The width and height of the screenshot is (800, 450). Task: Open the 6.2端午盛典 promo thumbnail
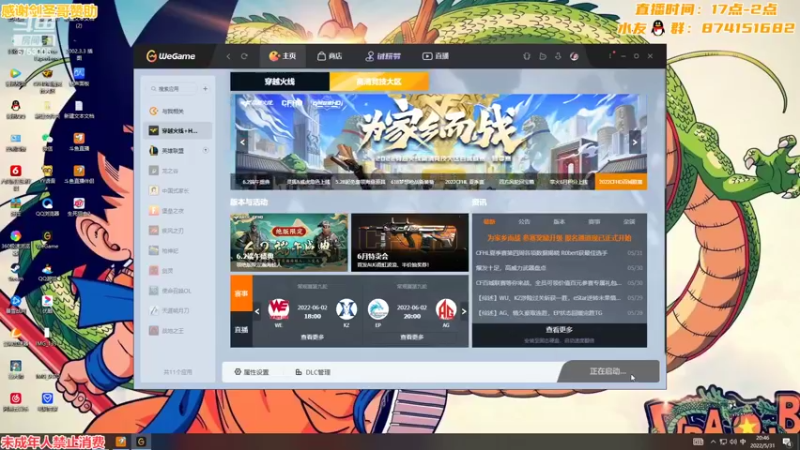point(289,242)
